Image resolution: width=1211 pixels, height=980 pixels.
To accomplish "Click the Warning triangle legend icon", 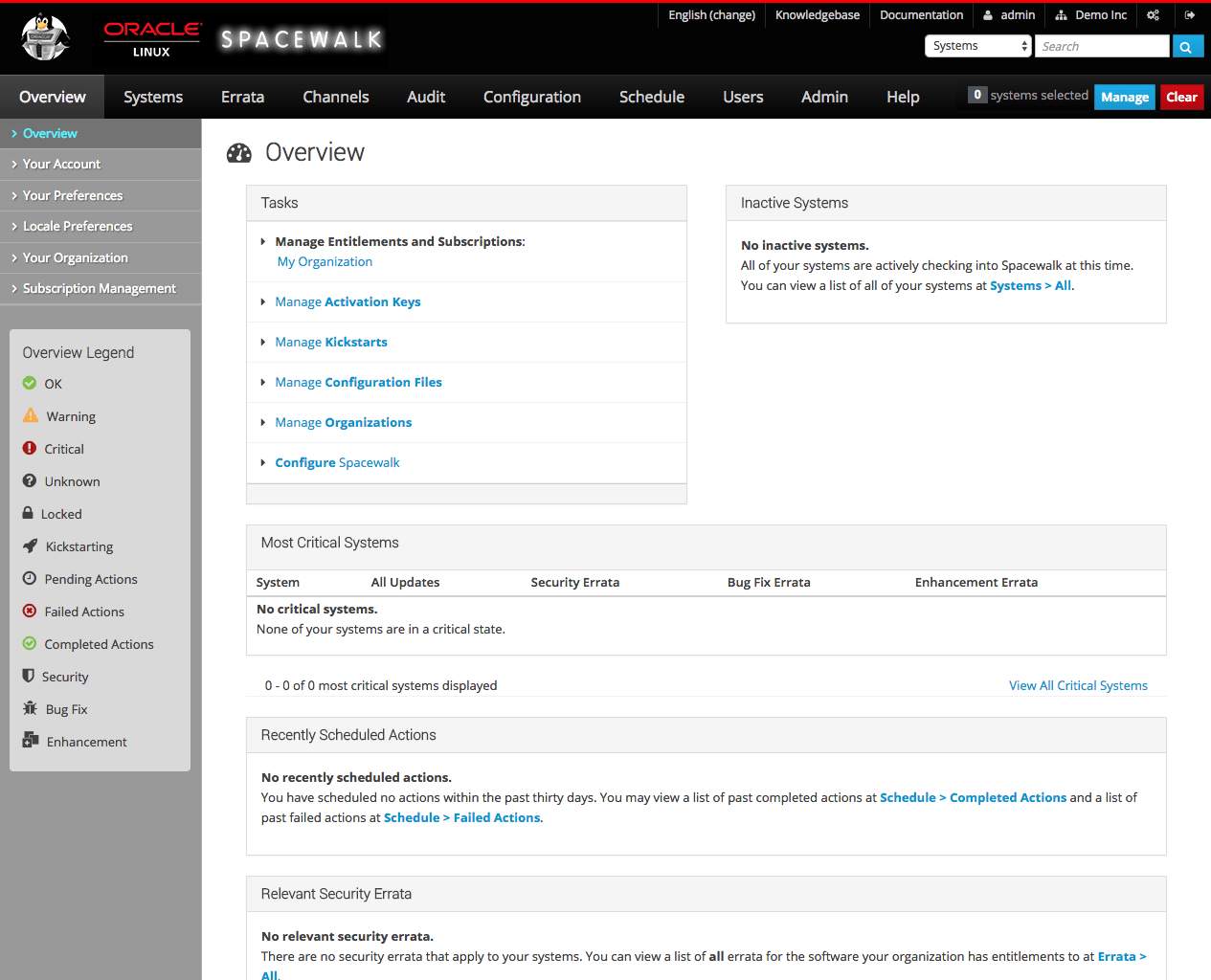I will point(31,415).
